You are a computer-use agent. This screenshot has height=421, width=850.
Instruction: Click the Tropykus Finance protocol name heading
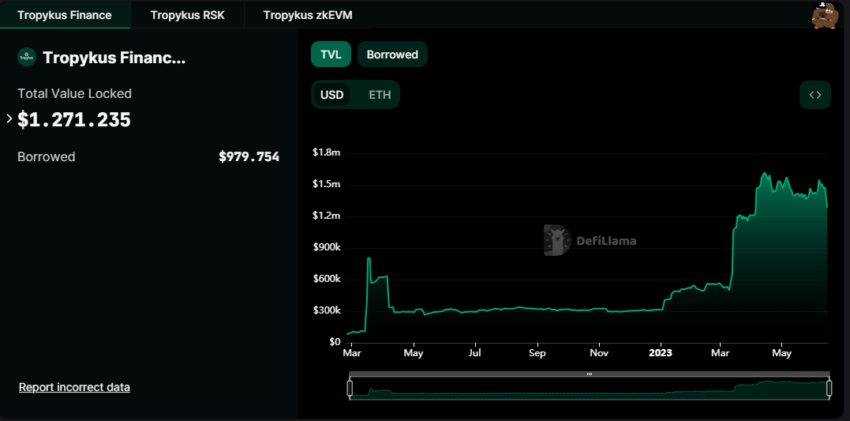114,58
